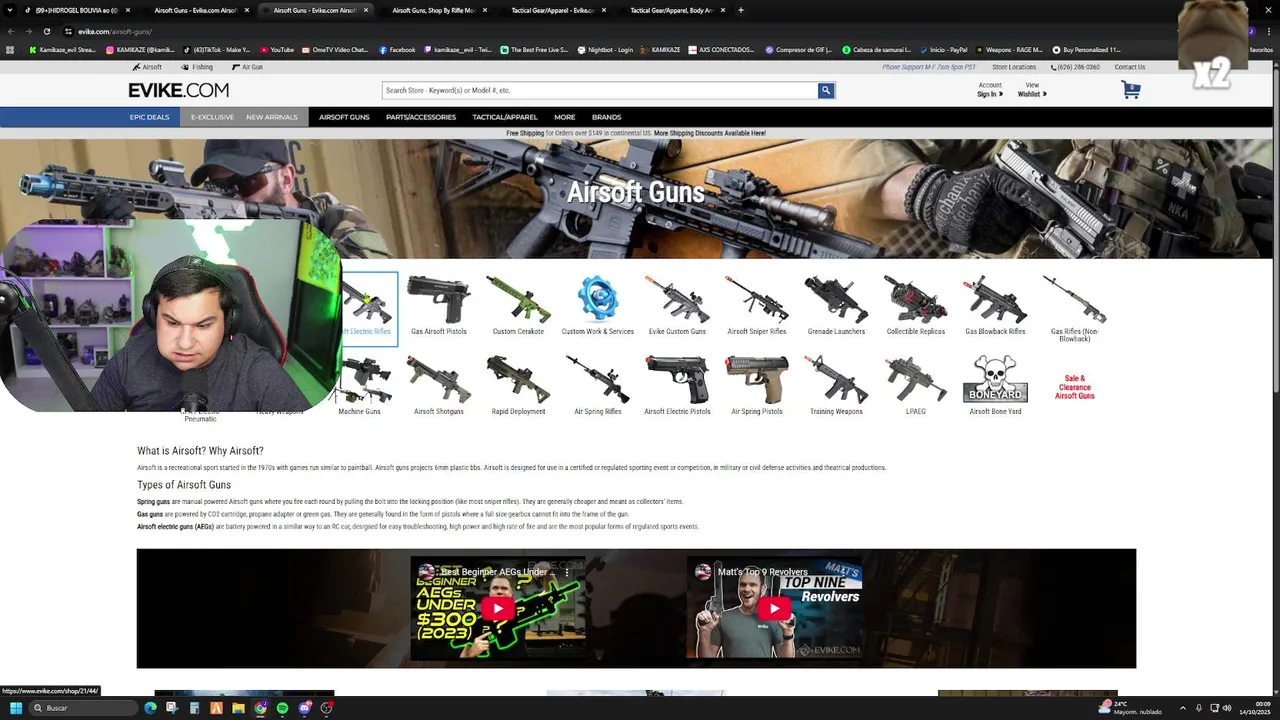This screenshot has width=1280, height=720.
Task: Play Best Beginner AEGs Under $300 video
Action: pyautogui.click(x=498, y=608)
